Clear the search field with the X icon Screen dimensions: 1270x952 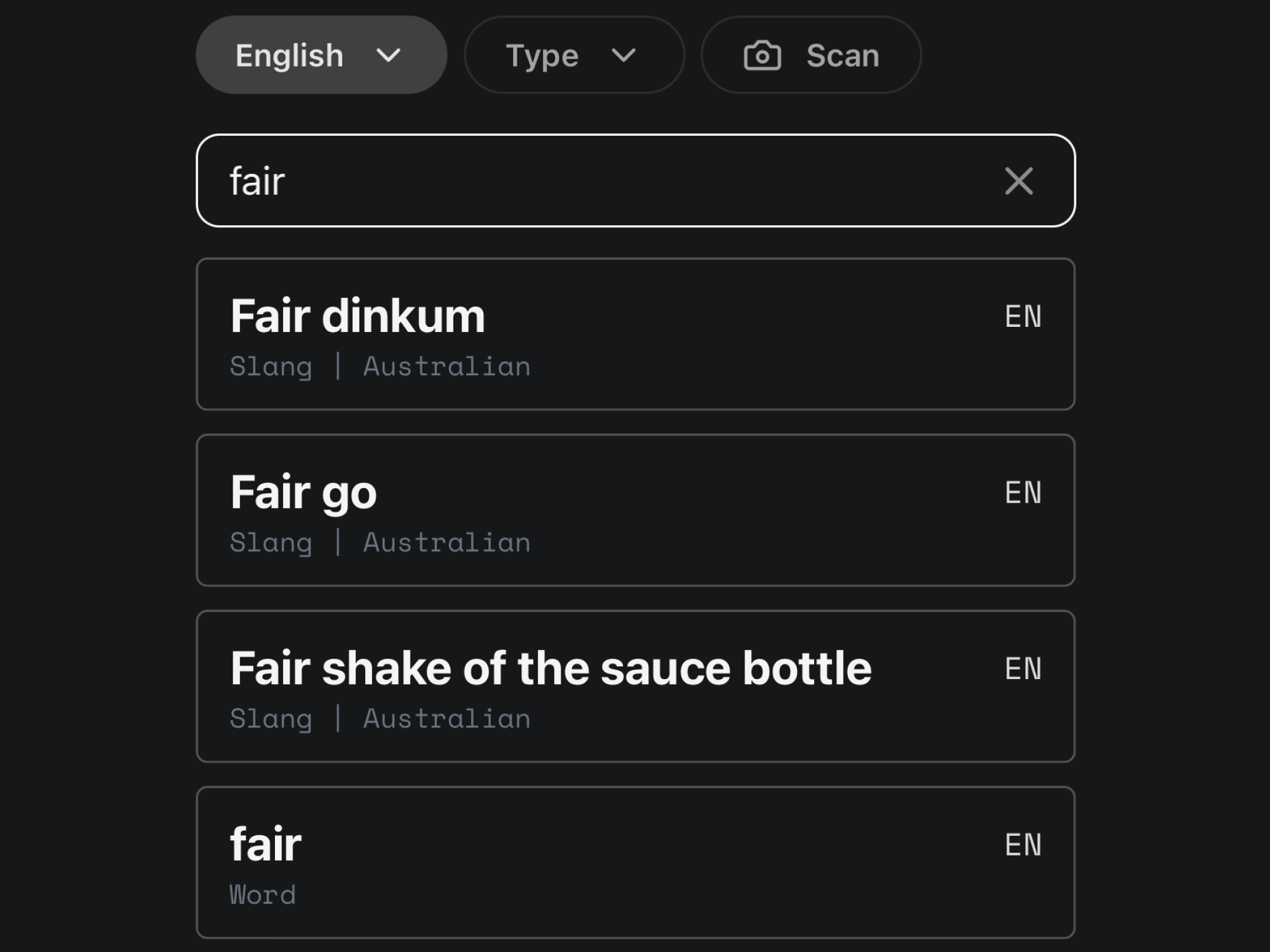pos(1019,181)
